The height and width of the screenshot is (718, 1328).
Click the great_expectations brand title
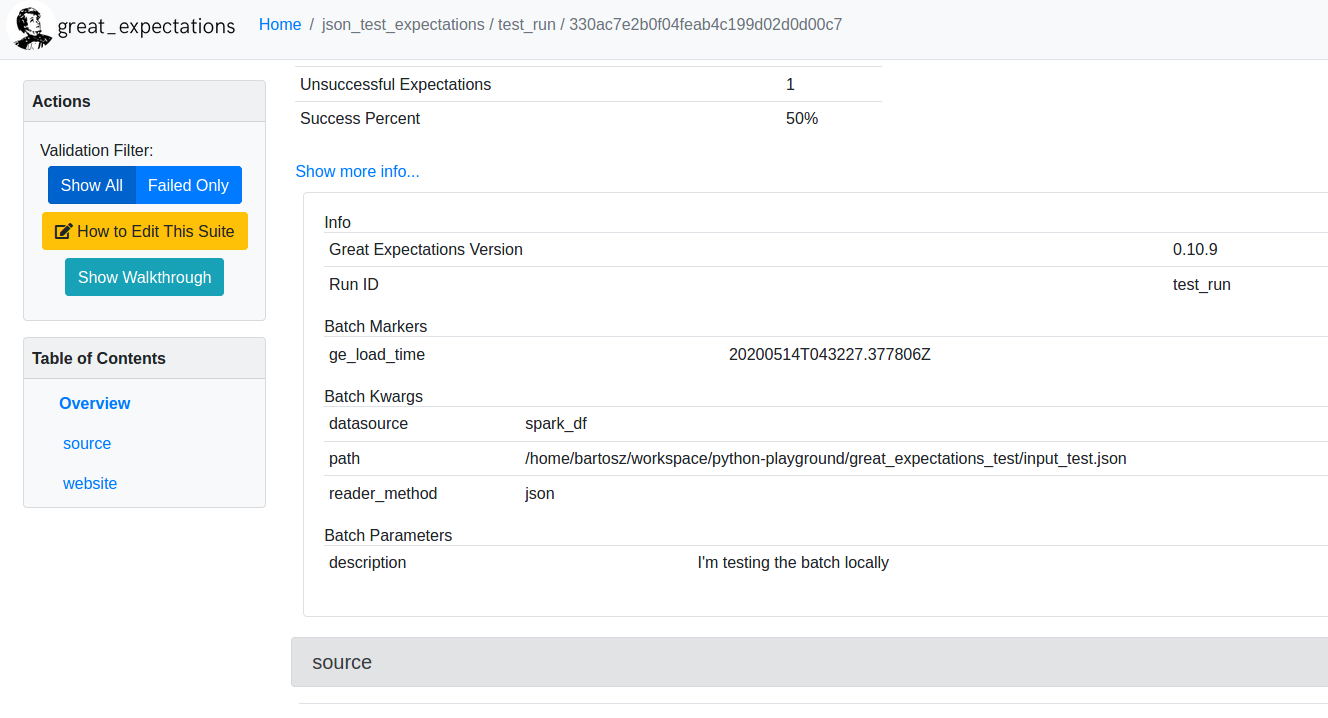coord(146,27)
